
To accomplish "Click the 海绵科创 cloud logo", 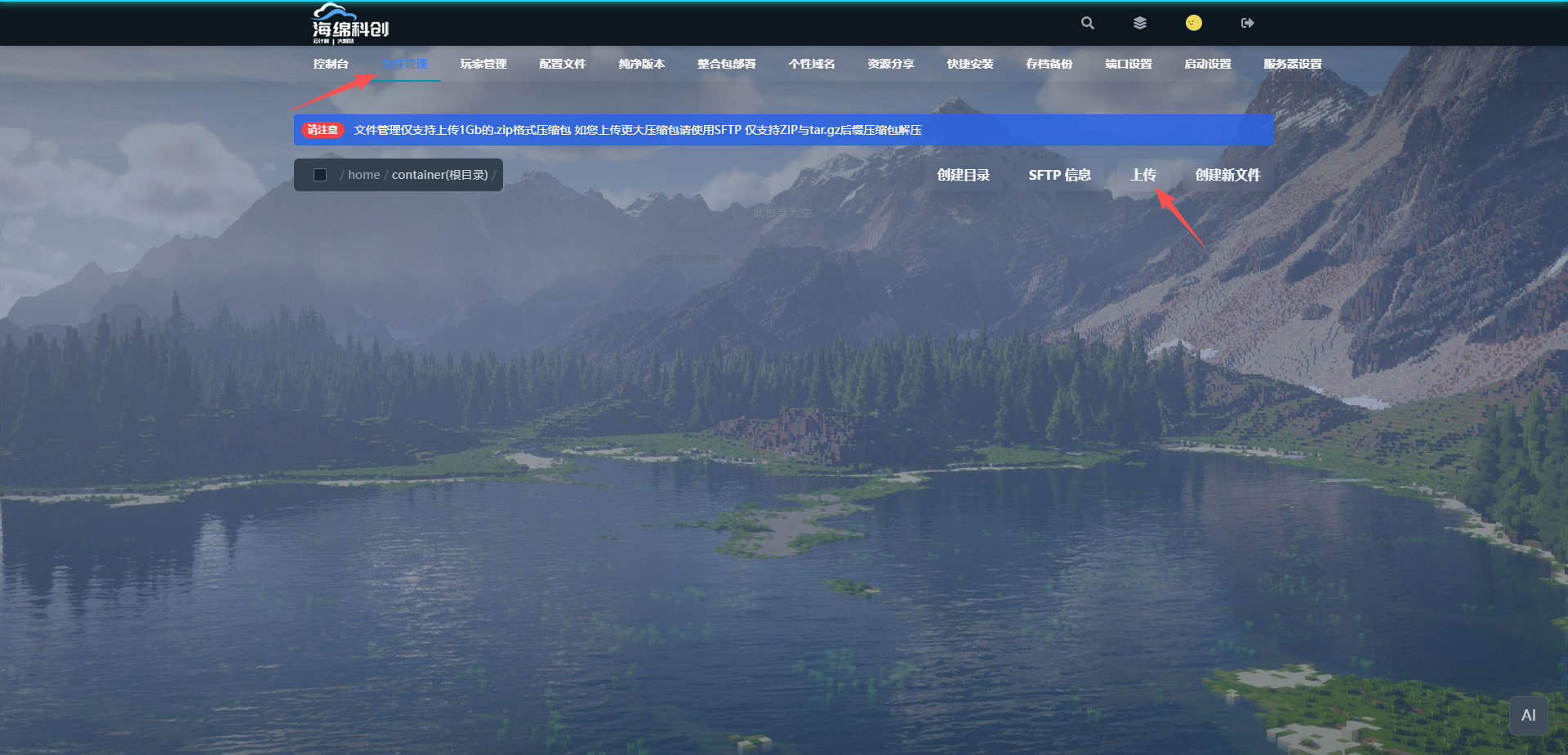I will click(350, 24).
